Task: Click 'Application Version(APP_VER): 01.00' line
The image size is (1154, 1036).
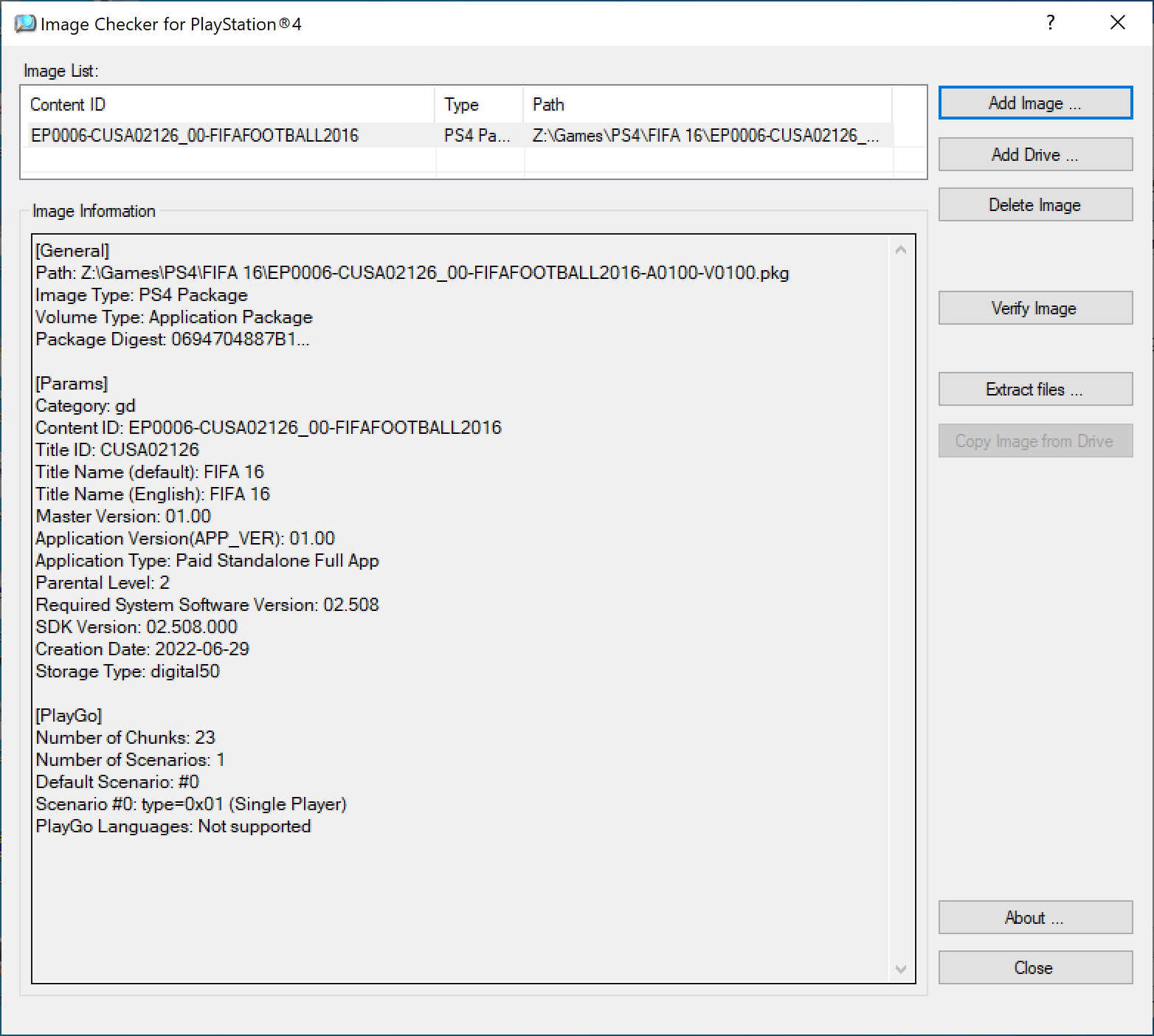Action: [x=185, y=539]
